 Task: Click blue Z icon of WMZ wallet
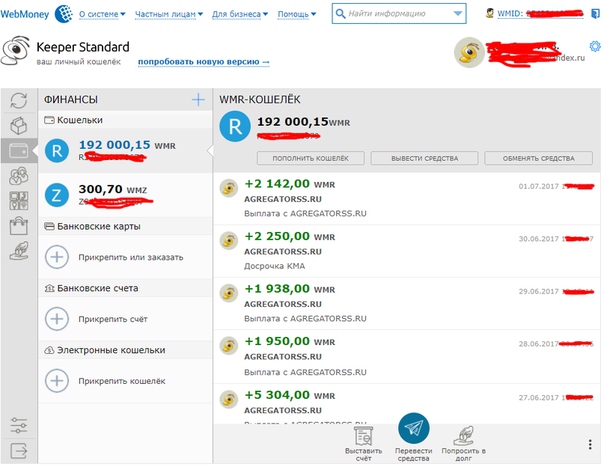click(x=57, y=195)
